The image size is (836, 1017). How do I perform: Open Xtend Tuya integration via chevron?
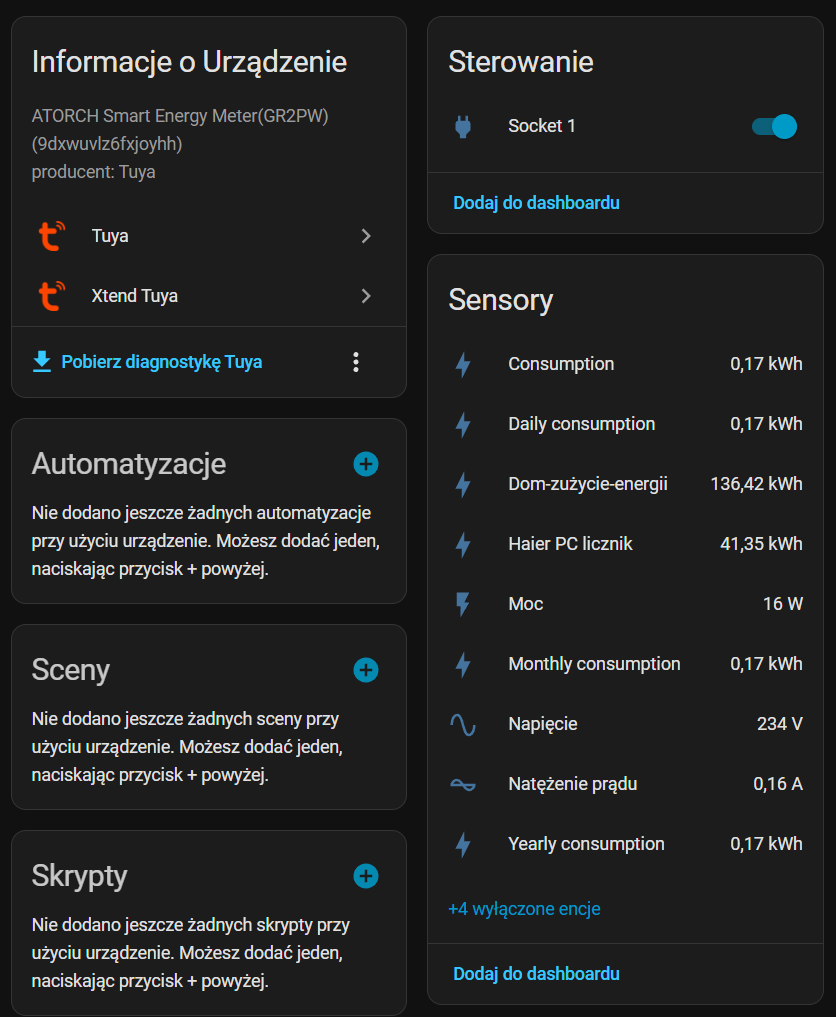click(x=366, y=296)
